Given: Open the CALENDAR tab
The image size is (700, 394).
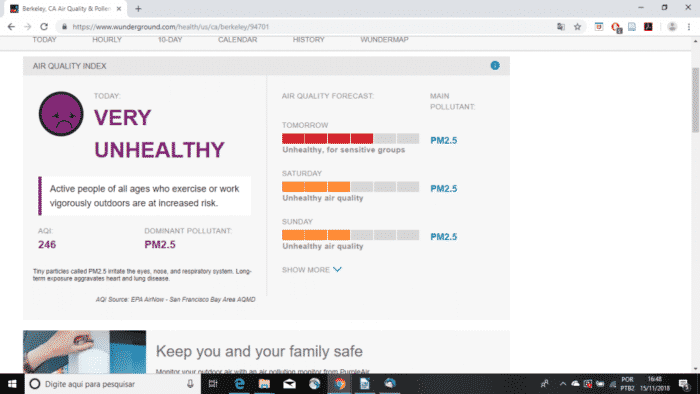Looking at the screenshot, I should pyautogui.click(x=238, y=40).
